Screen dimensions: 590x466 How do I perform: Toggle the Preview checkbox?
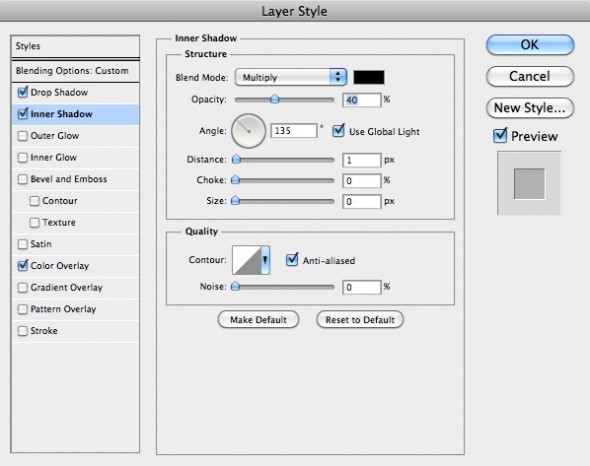pyautogui.click(x=500, y=136)
